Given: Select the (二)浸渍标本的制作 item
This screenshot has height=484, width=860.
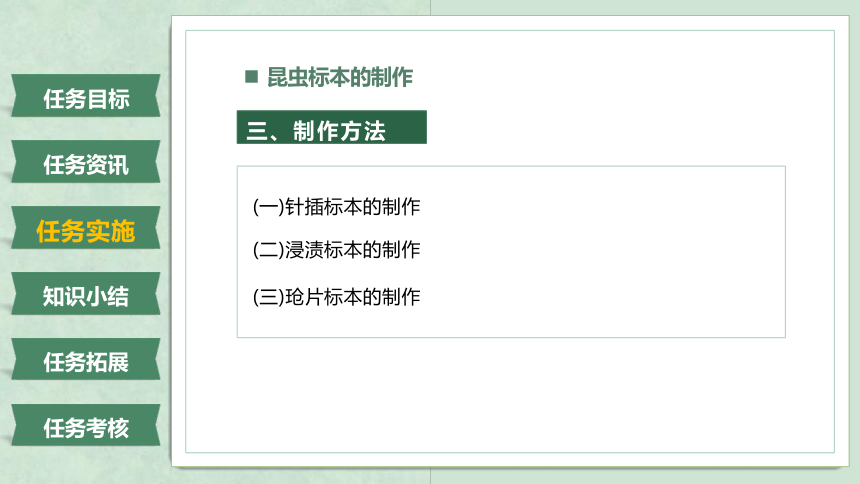Looking at the screenshot, I should (x=336, y=250).
